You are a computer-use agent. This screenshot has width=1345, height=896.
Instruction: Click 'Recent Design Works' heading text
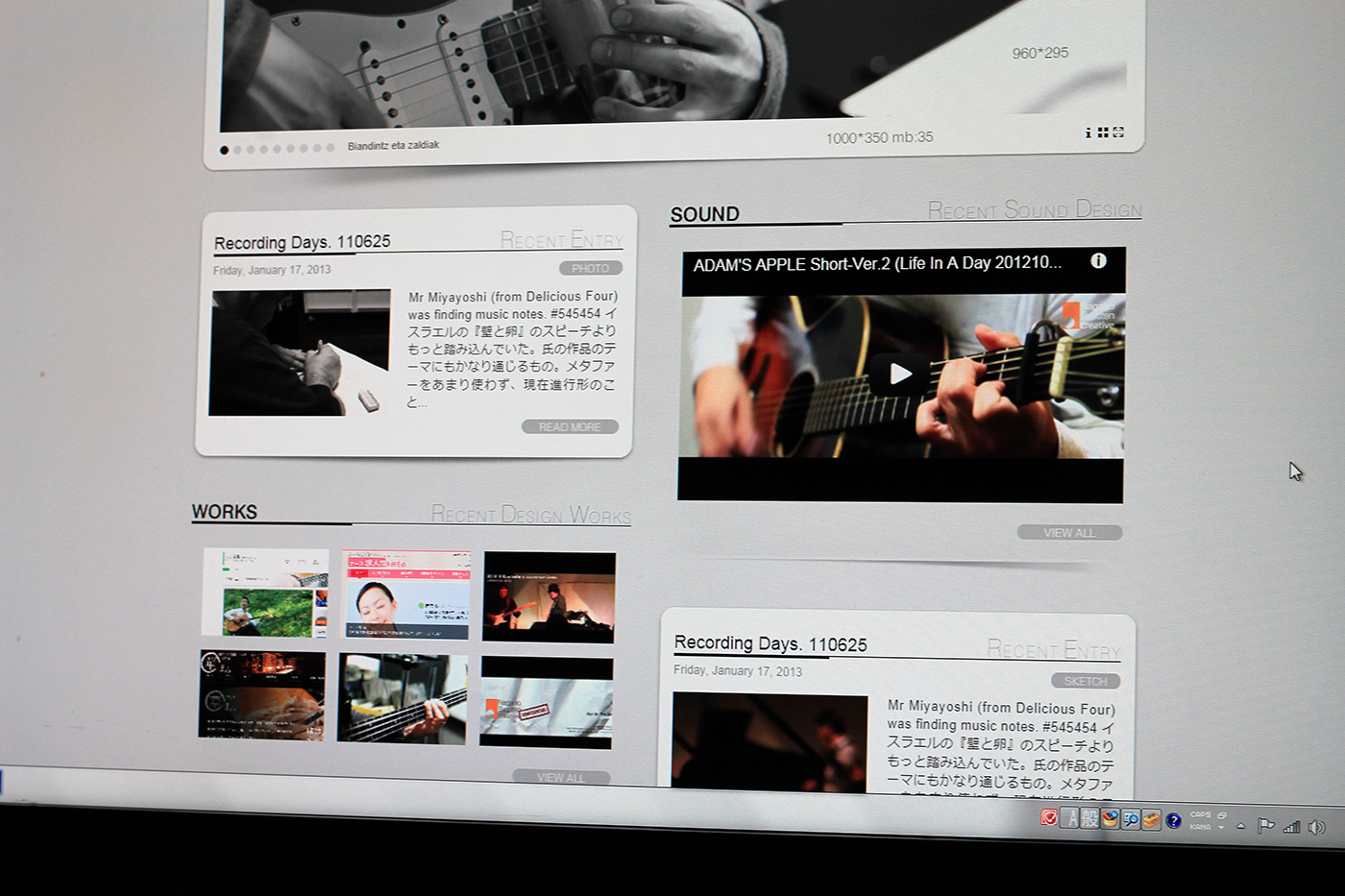pyautogui.click(x=531, y=514)
